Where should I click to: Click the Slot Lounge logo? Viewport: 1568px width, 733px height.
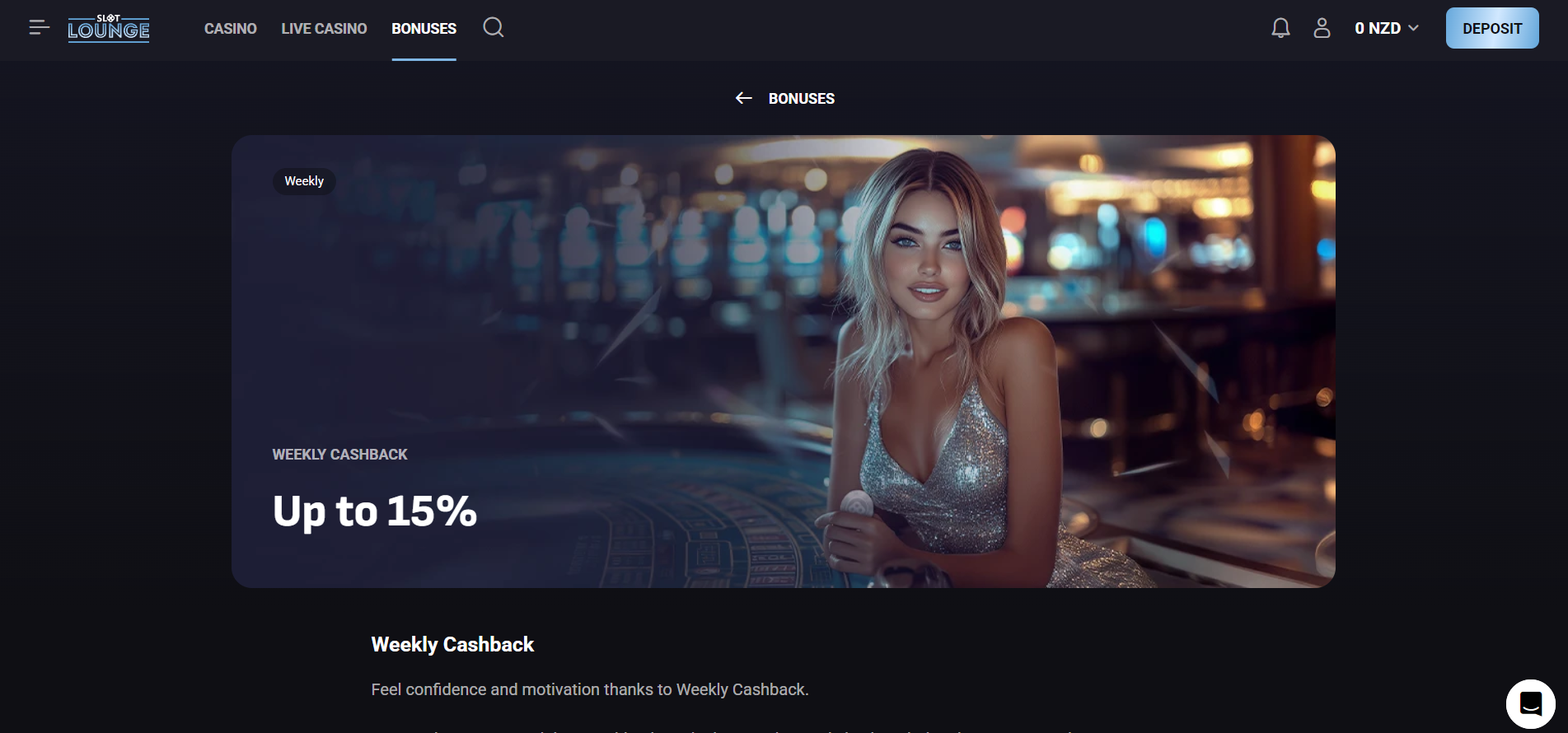click(x=109, y=28)
